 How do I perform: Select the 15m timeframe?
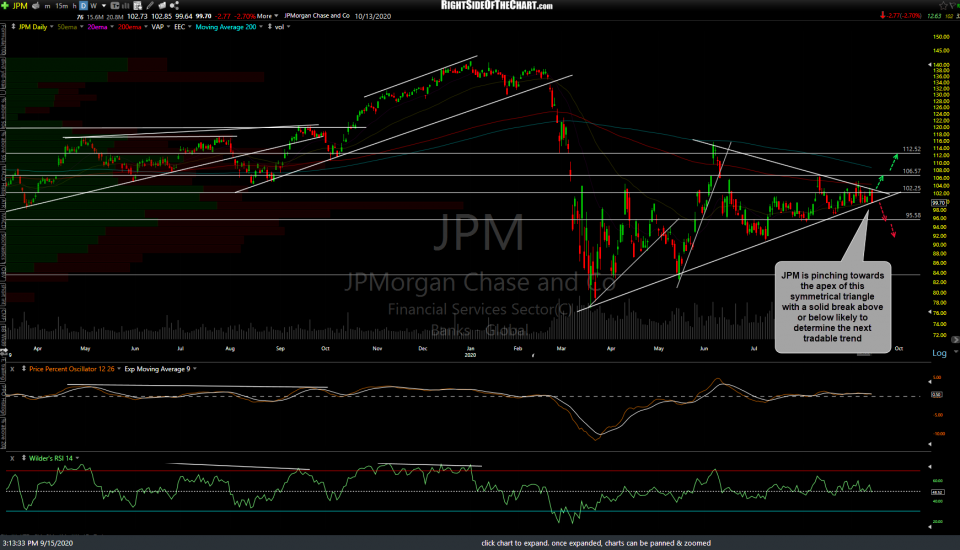61,6
